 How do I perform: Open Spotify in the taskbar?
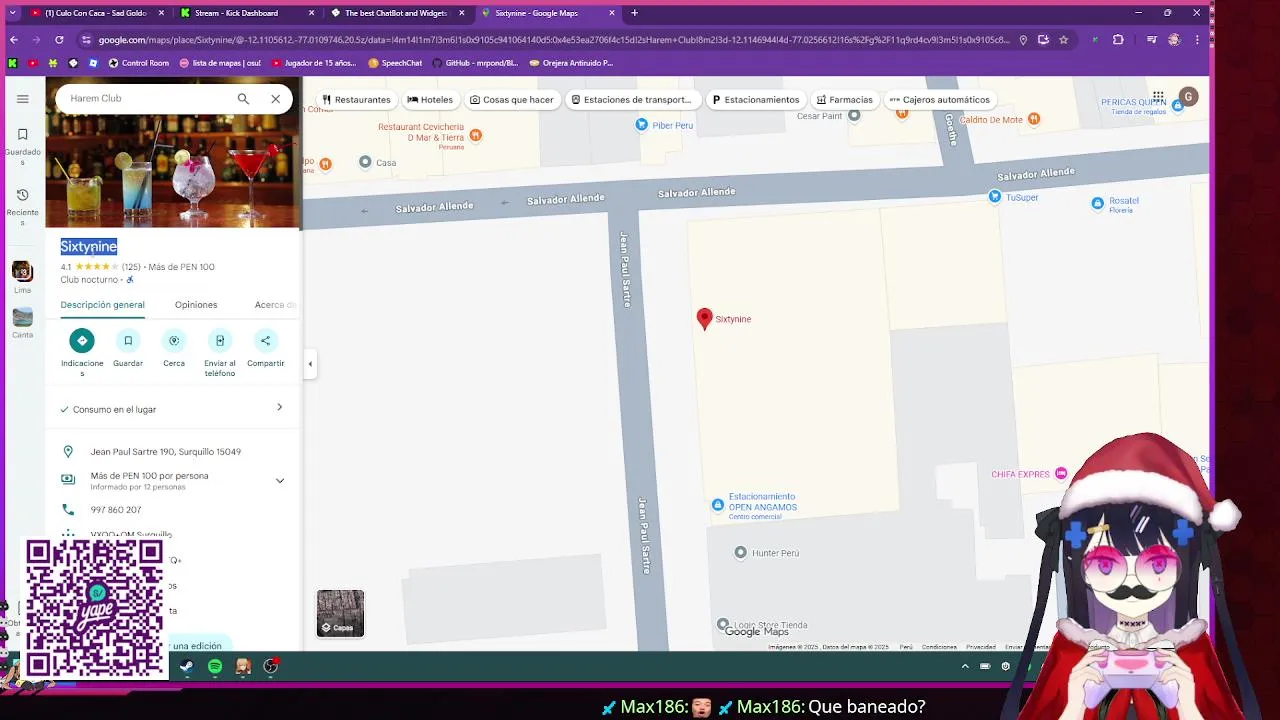tap(215, 666)
